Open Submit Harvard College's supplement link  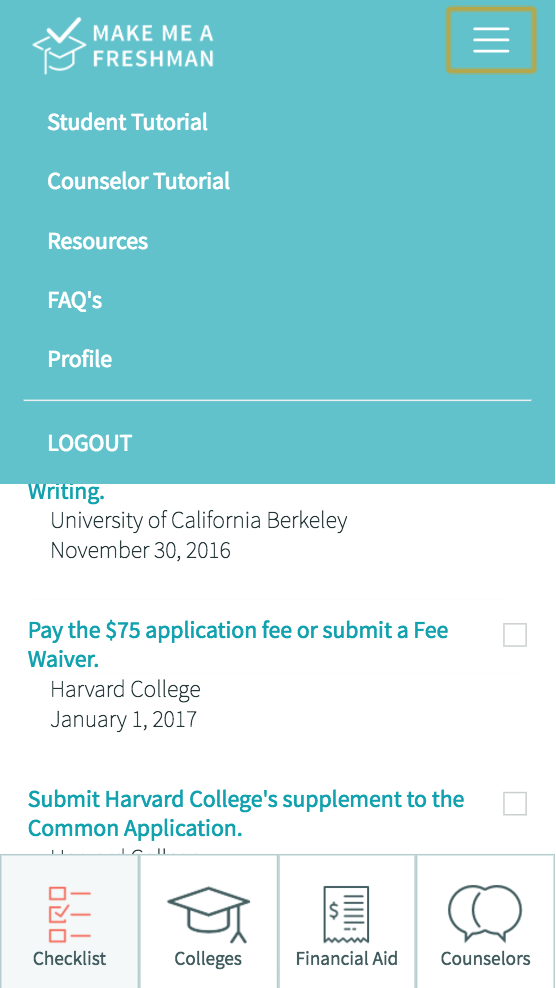[x=246, y=813]
